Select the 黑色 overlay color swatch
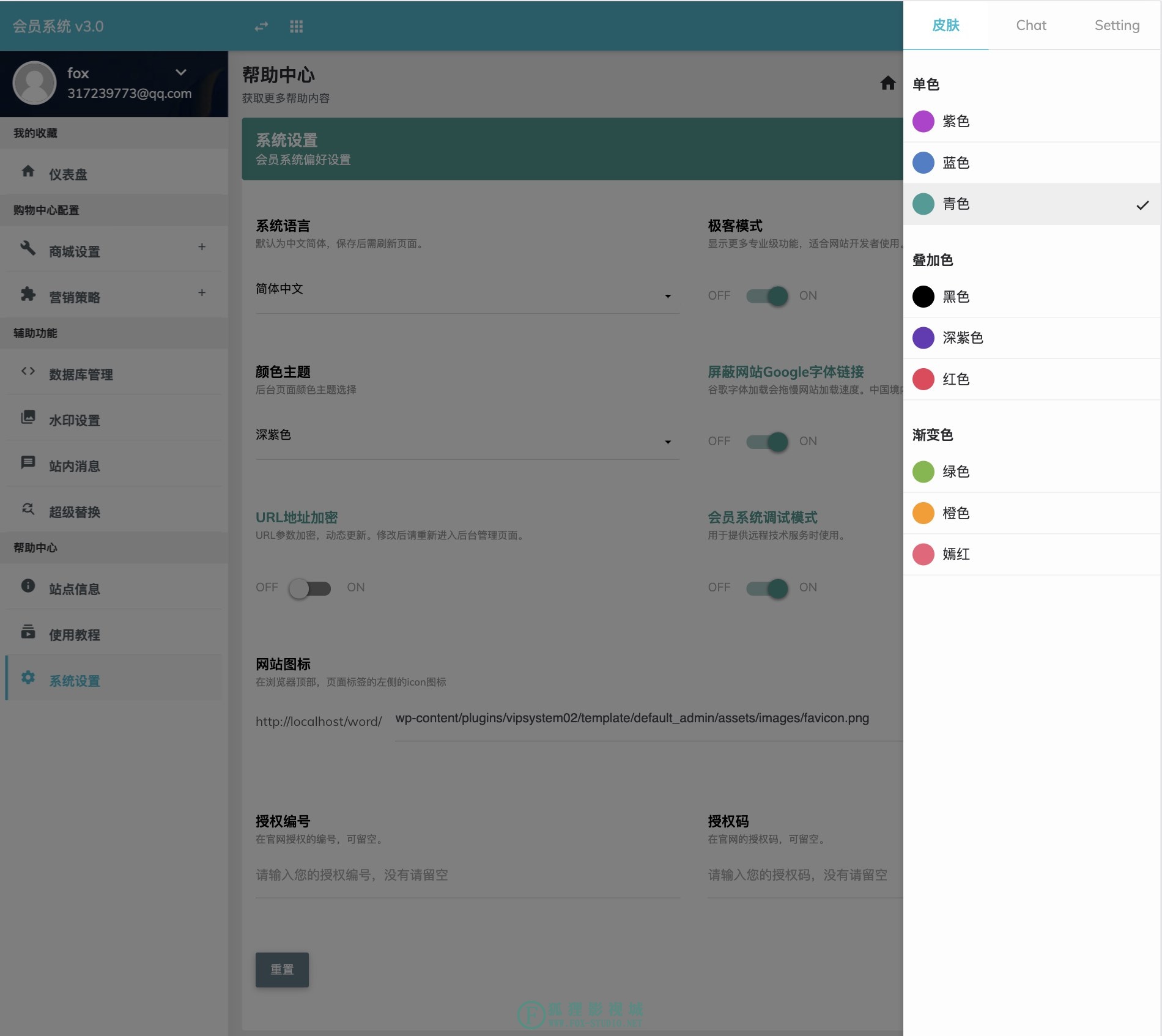Viewport: 1162px width, 1036px height. (x=923, y=297)
